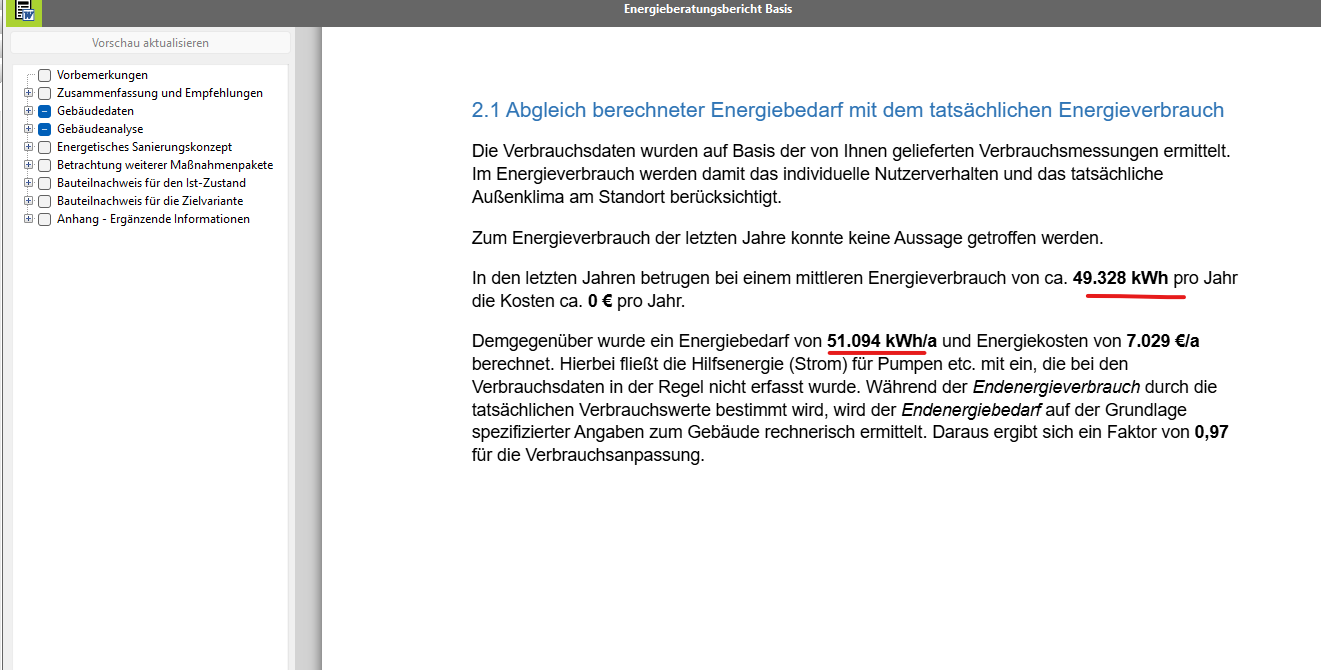Toggle the Gebäudeanalyse partial checkbox
The height and width of the screenshot is (670, 1321).
click(44, 129)
